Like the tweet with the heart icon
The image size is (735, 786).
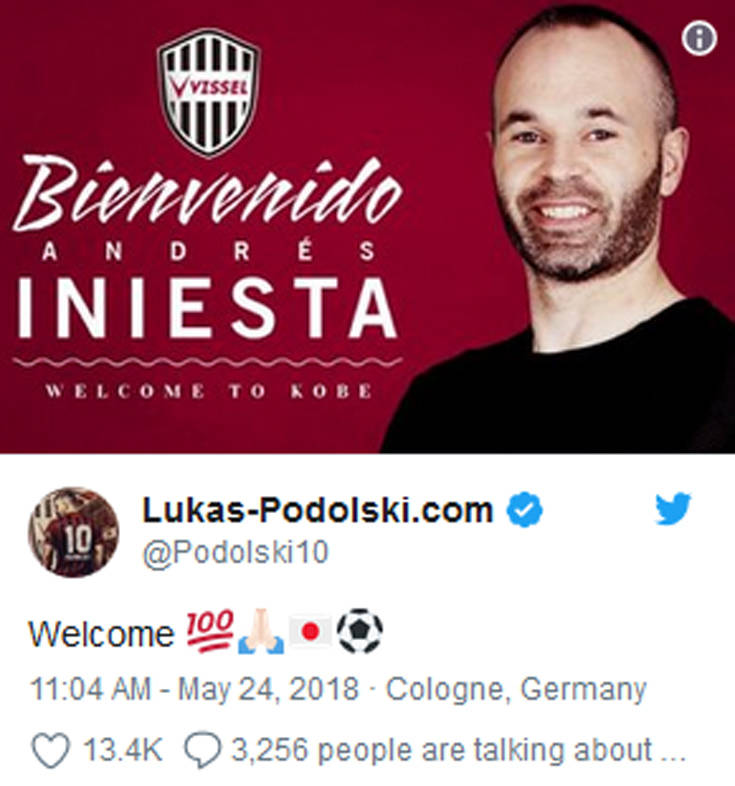click(51, 750)
